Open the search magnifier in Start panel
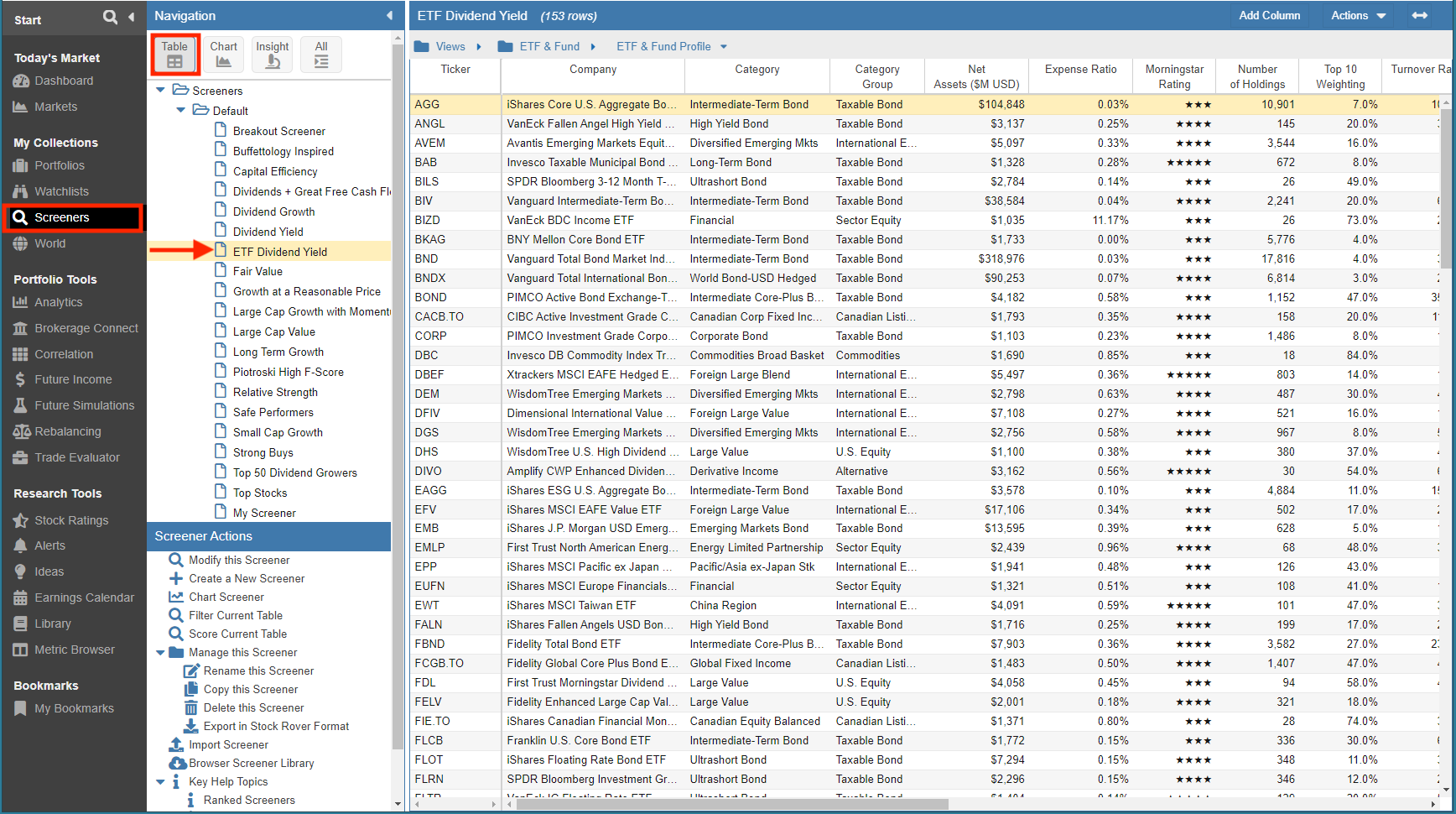The width and height of the screenshot is (1456, 814). coord(110,17)
